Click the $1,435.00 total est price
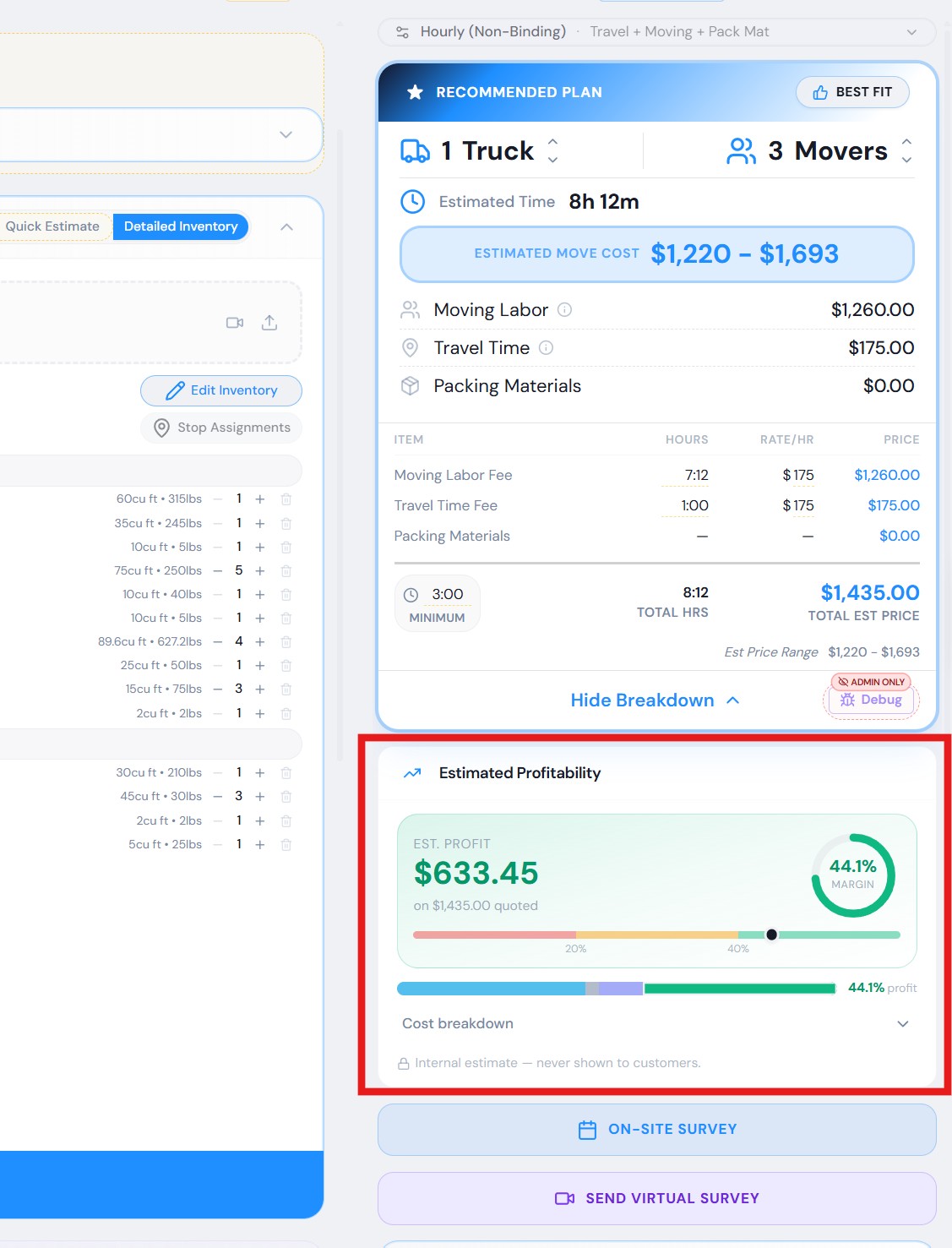The height and width of the screenshot is (1248, 952). 870,593
